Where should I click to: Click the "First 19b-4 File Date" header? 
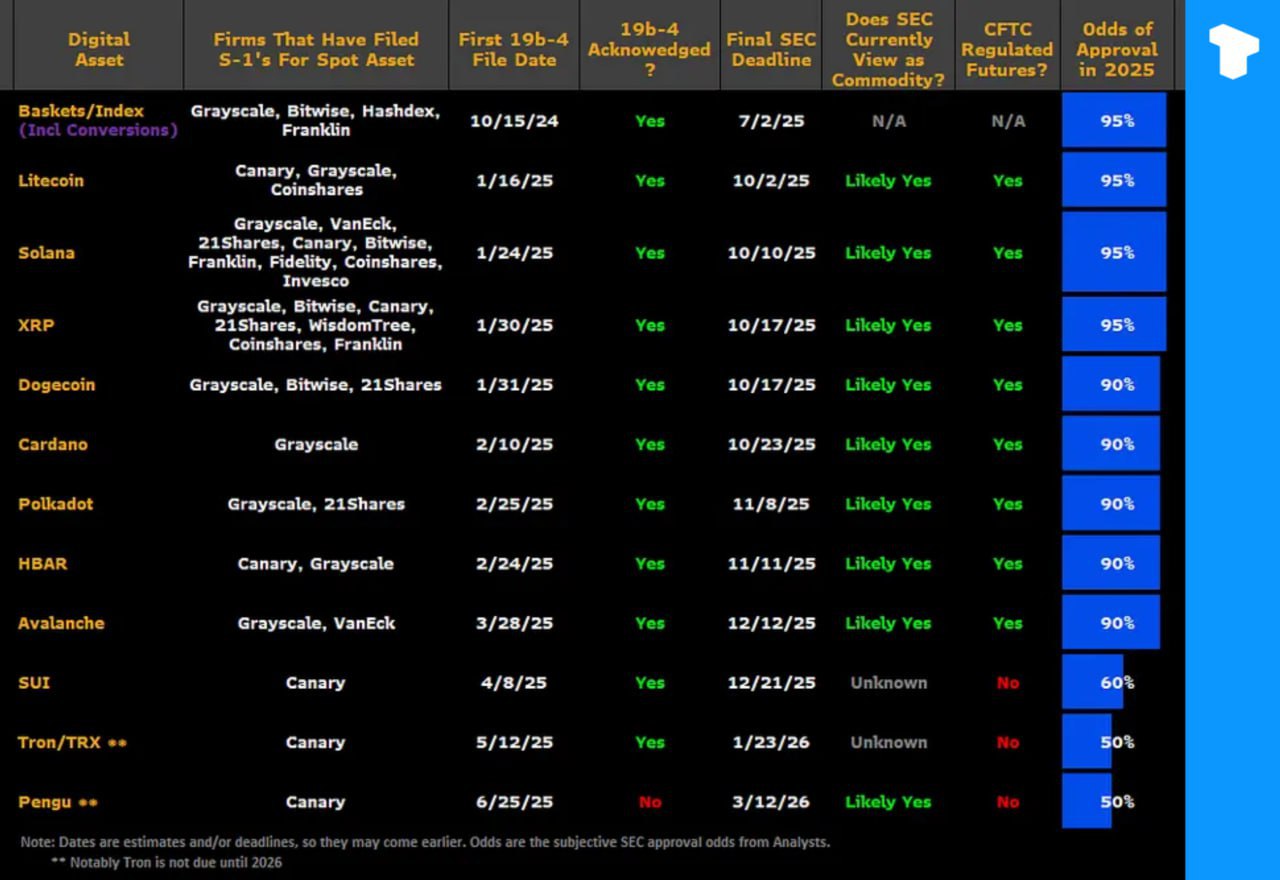coord(514,50)
